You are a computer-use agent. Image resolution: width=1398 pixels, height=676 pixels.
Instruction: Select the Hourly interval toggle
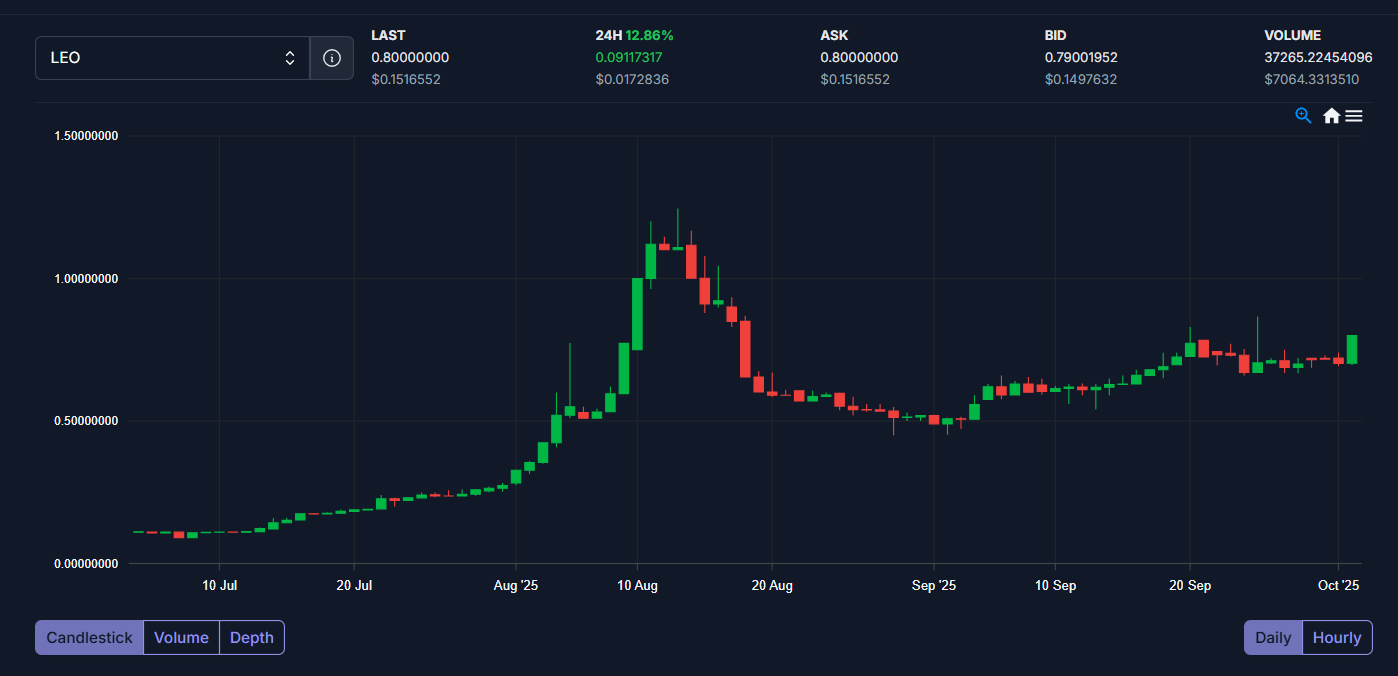[x=1337, y=638]
